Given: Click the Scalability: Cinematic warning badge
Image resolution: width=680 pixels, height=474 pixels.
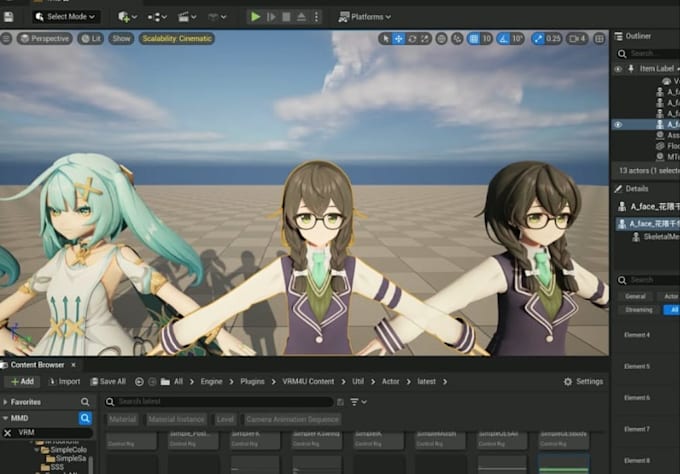Looking at the screenshot, I should pyautogui.click(x=177, y=39).
